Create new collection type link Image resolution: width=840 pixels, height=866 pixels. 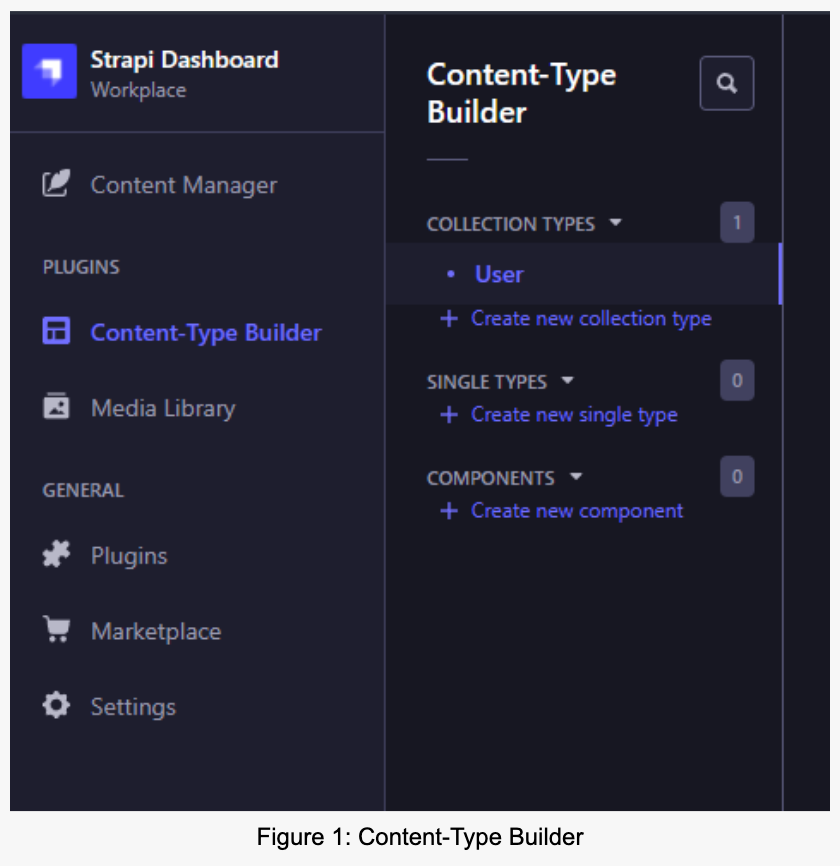coord(591,319)
